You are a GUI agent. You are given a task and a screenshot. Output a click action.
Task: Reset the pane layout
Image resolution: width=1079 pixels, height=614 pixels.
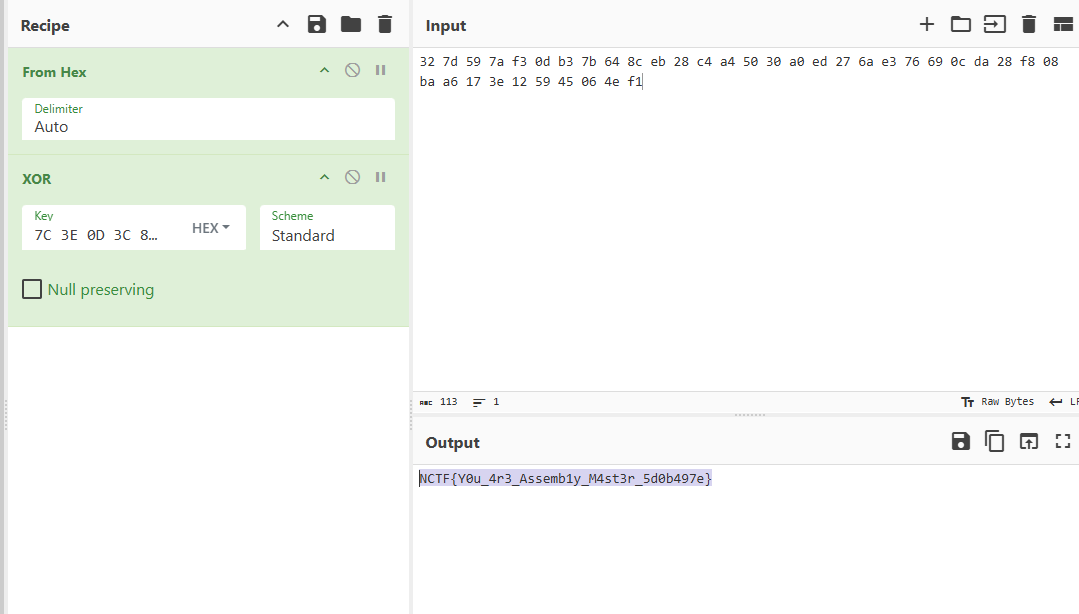tap(1063, 25)
